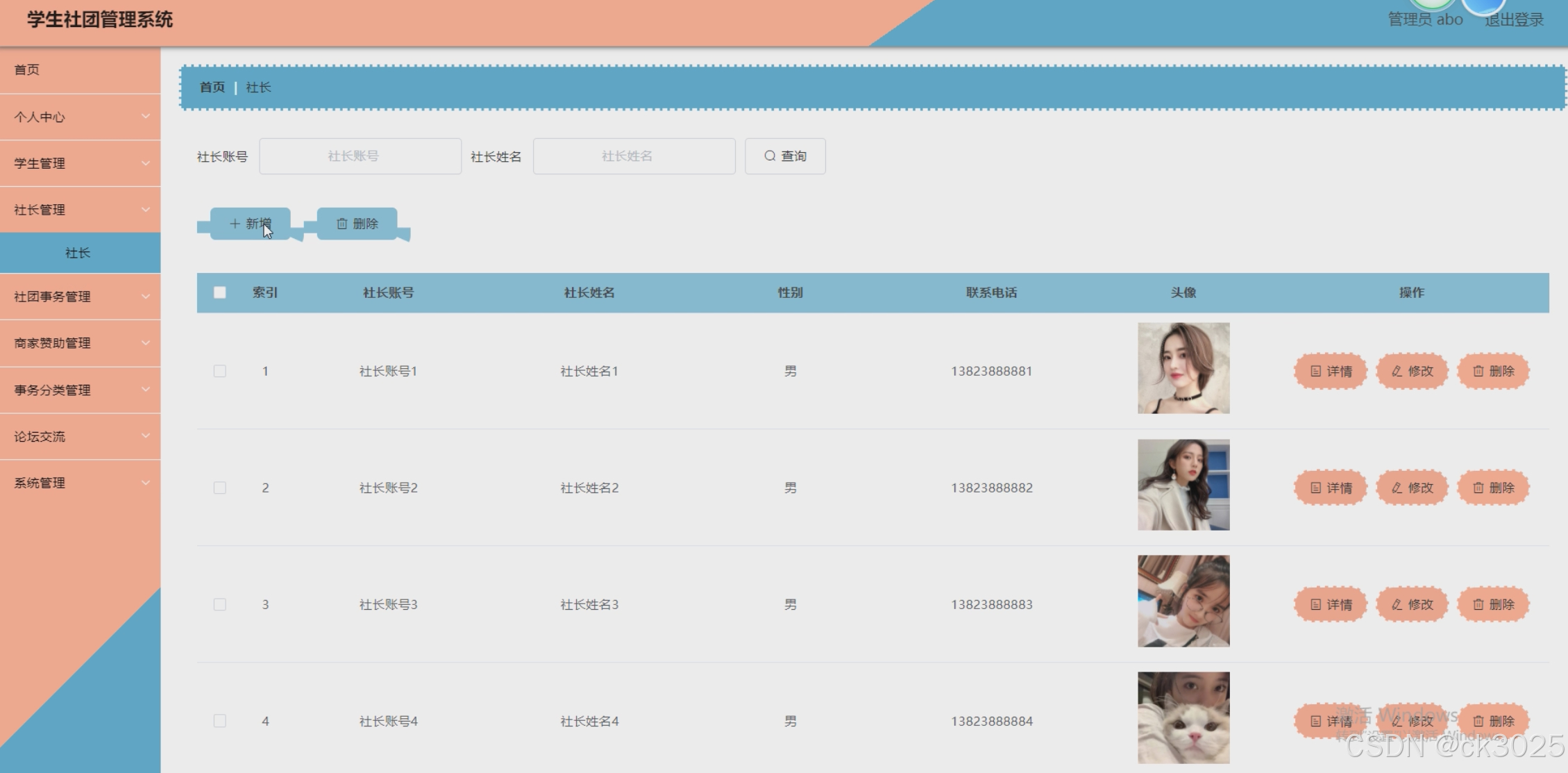Screen dimensions: 1568x773
Task: Toggle the select-all checkbox in table header
Action: click(x=220, y=292)
